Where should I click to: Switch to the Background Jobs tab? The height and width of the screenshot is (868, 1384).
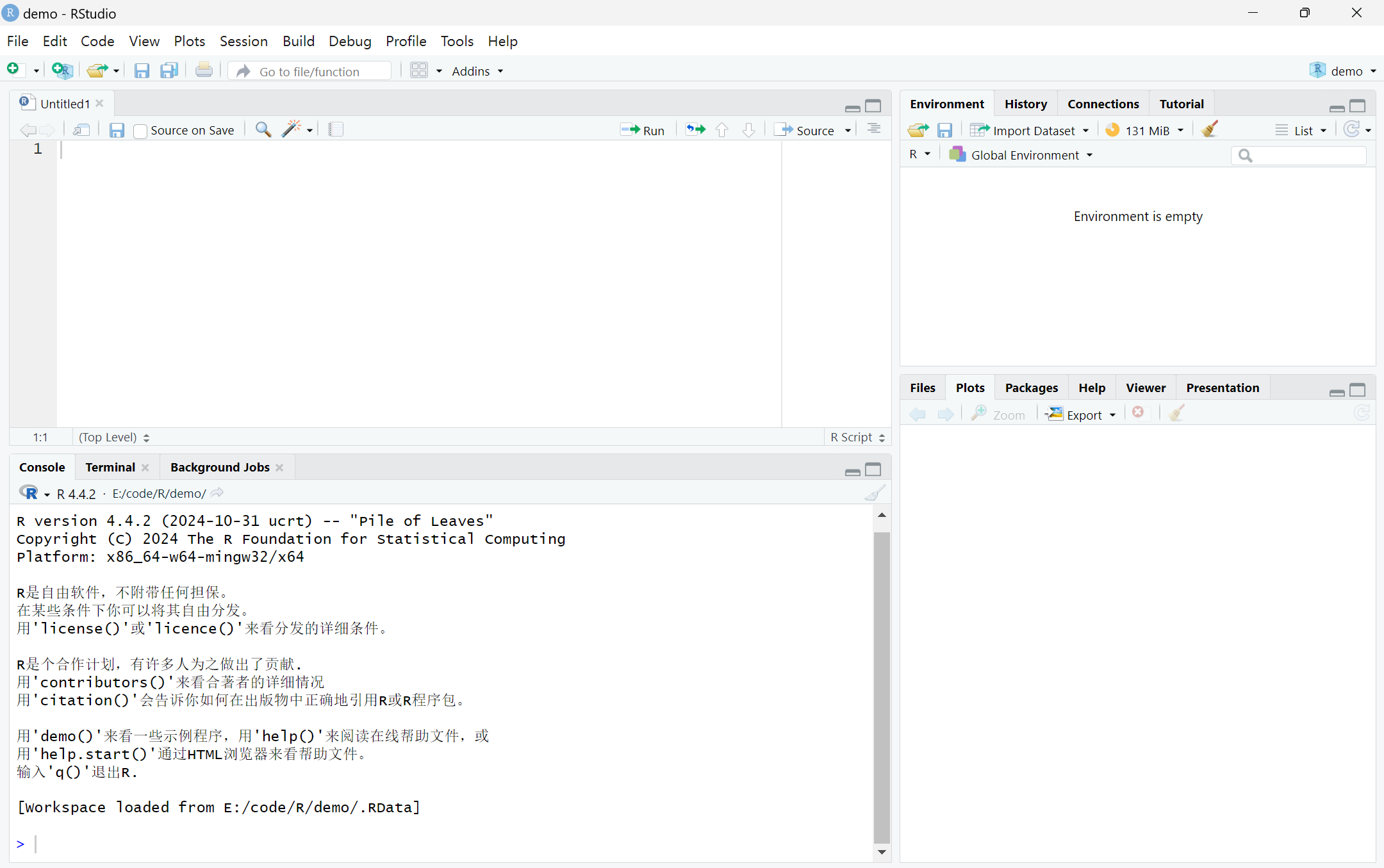pyautogui.click(x=220, y=467)
